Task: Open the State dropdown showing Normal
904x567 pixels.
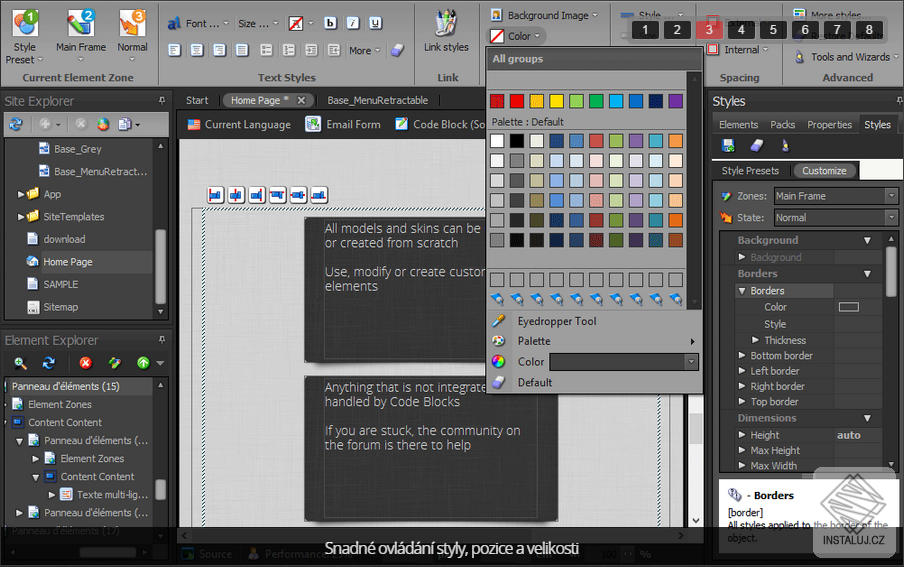Action: click(836, 217)
